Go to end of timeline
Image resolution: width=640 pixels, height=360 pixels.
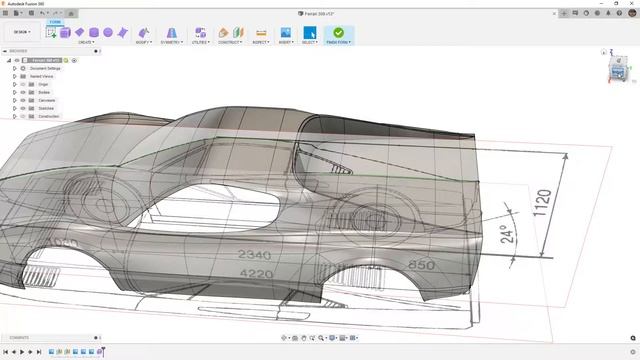click(x=39, y=352)
